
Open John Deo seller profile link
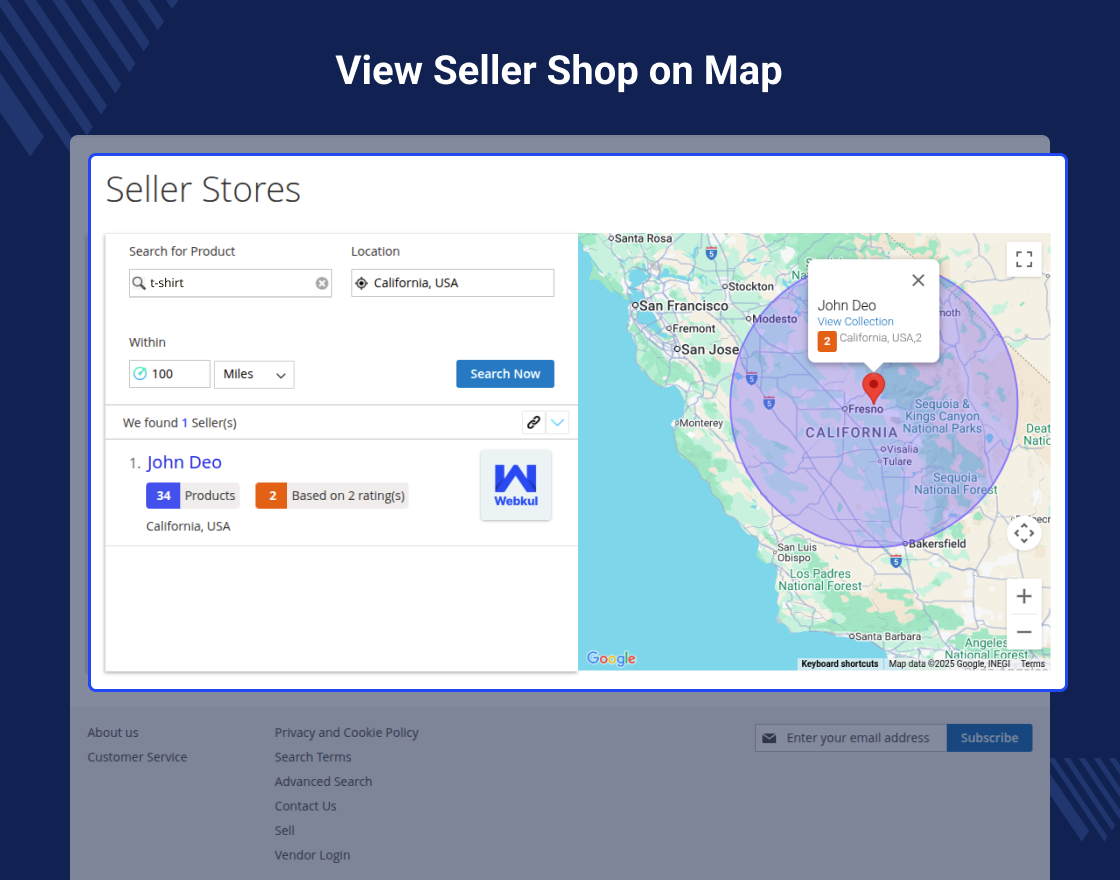[184, 462]
